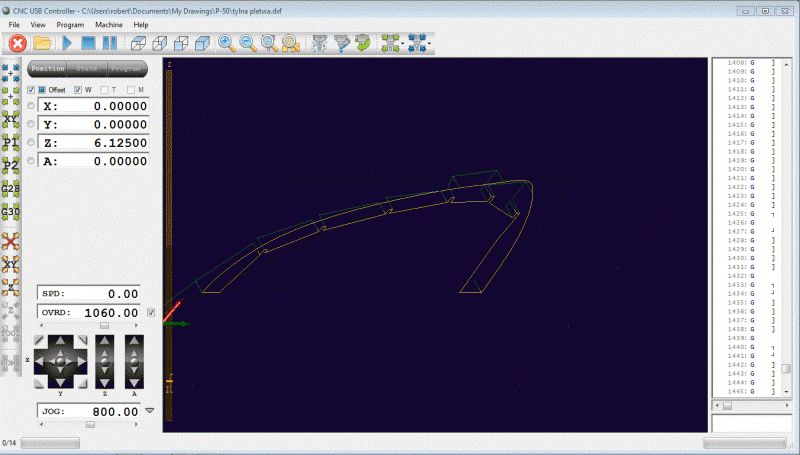Click the Zoom Out magnifier icon
The width and height of the screenshot is (800, 455).
coord(248,43)
